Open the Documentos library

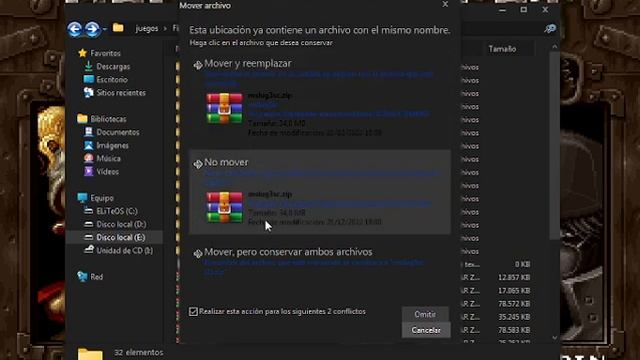click(x=118, y=132)
